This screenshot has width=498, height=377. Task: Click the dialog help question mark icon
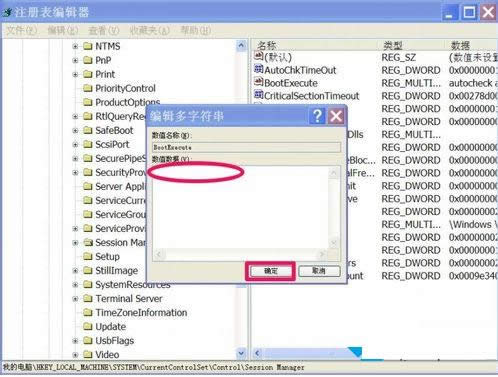point(317,116)
